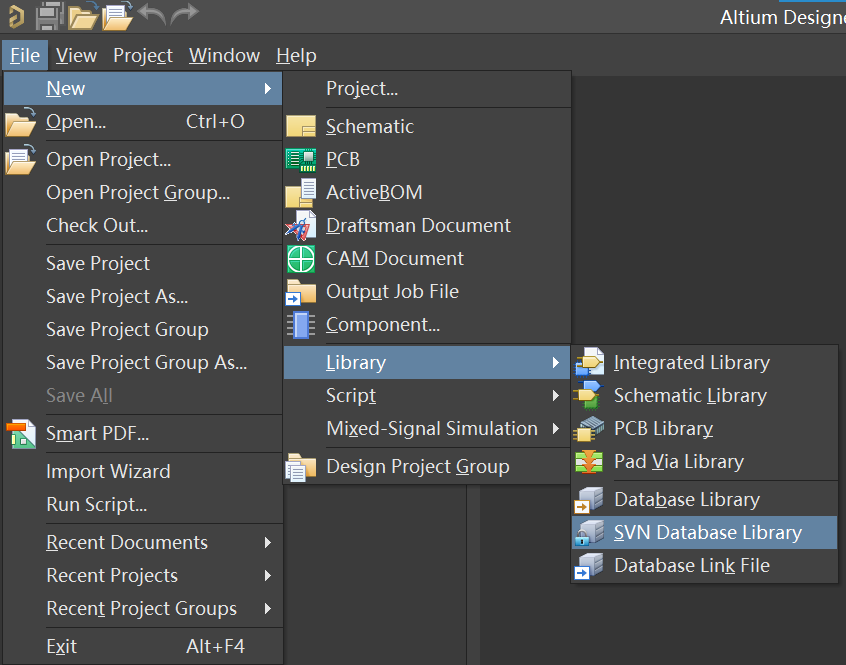The width and height of the screenshot is (846, 665).
Task: Click the green PCB board icon
Action: pos(301,160)
